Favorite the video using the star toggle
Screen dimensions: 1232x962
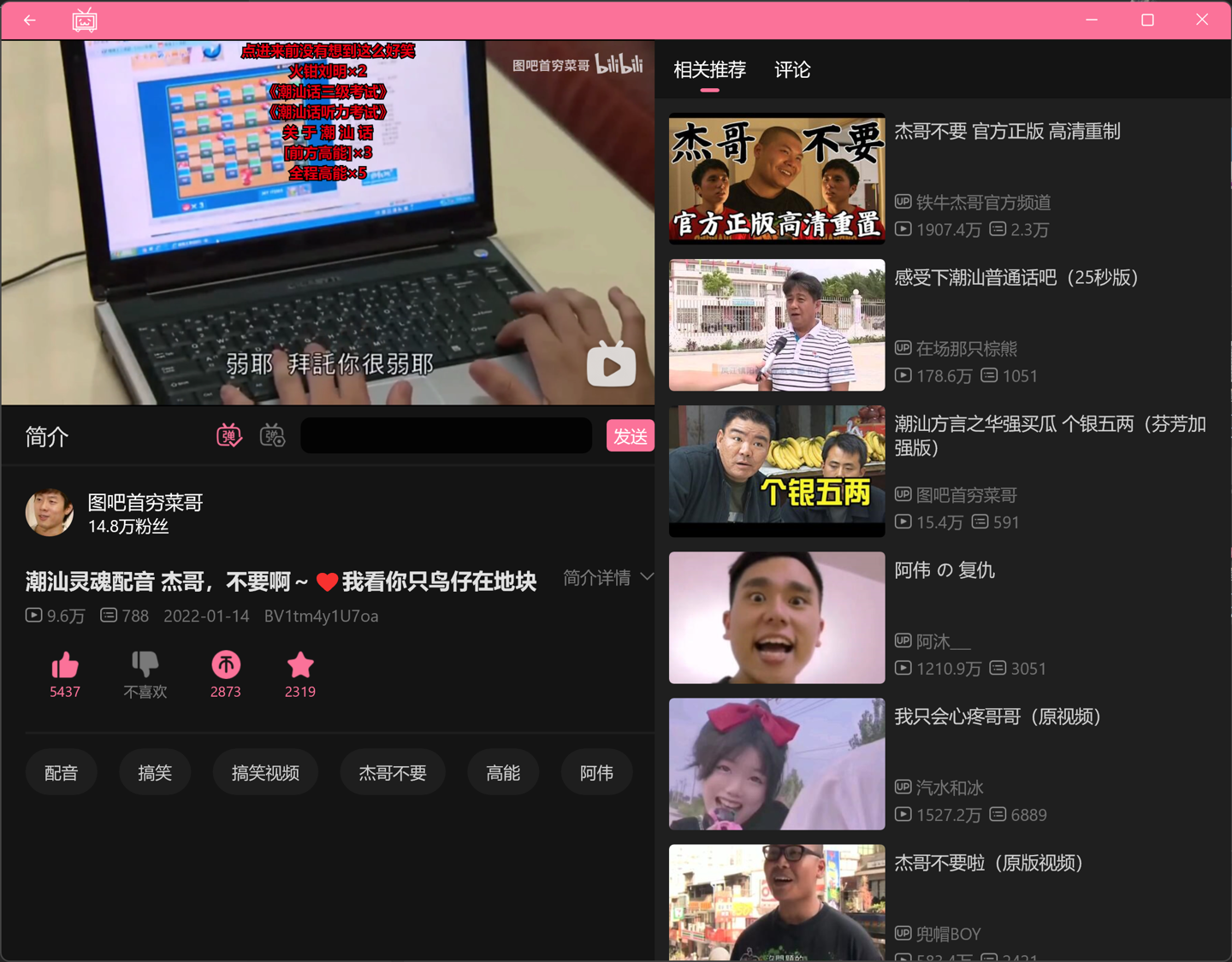click(299, 666)
